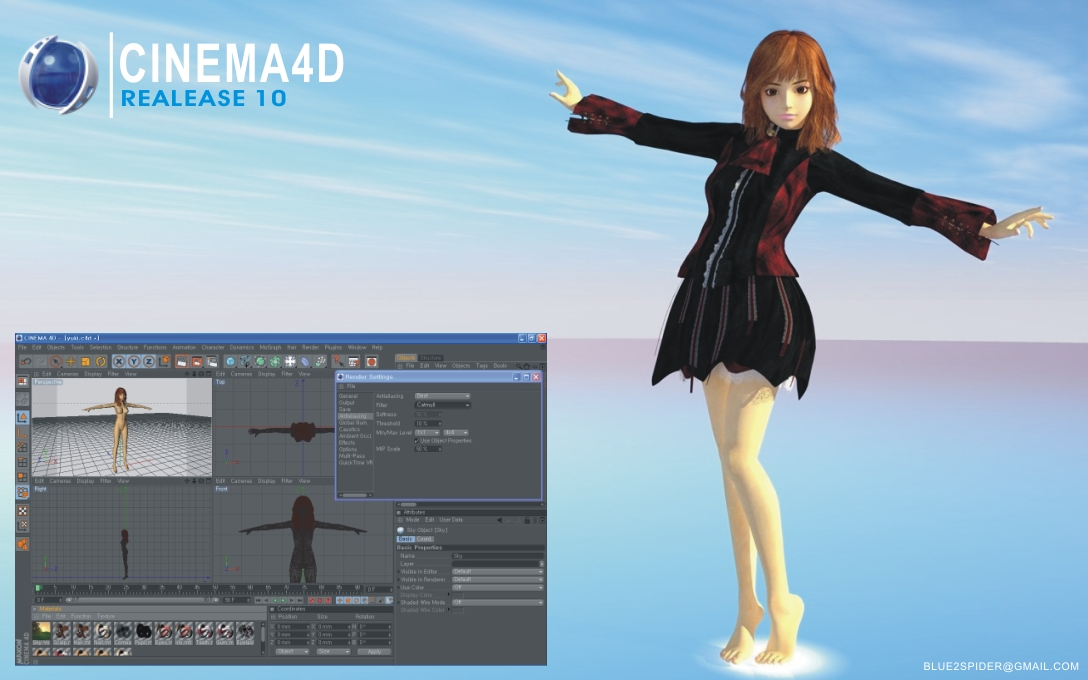This screenshot has height=680, width=1088.
Task: Open the Plugins menu
Action: [x=333, y=348]
